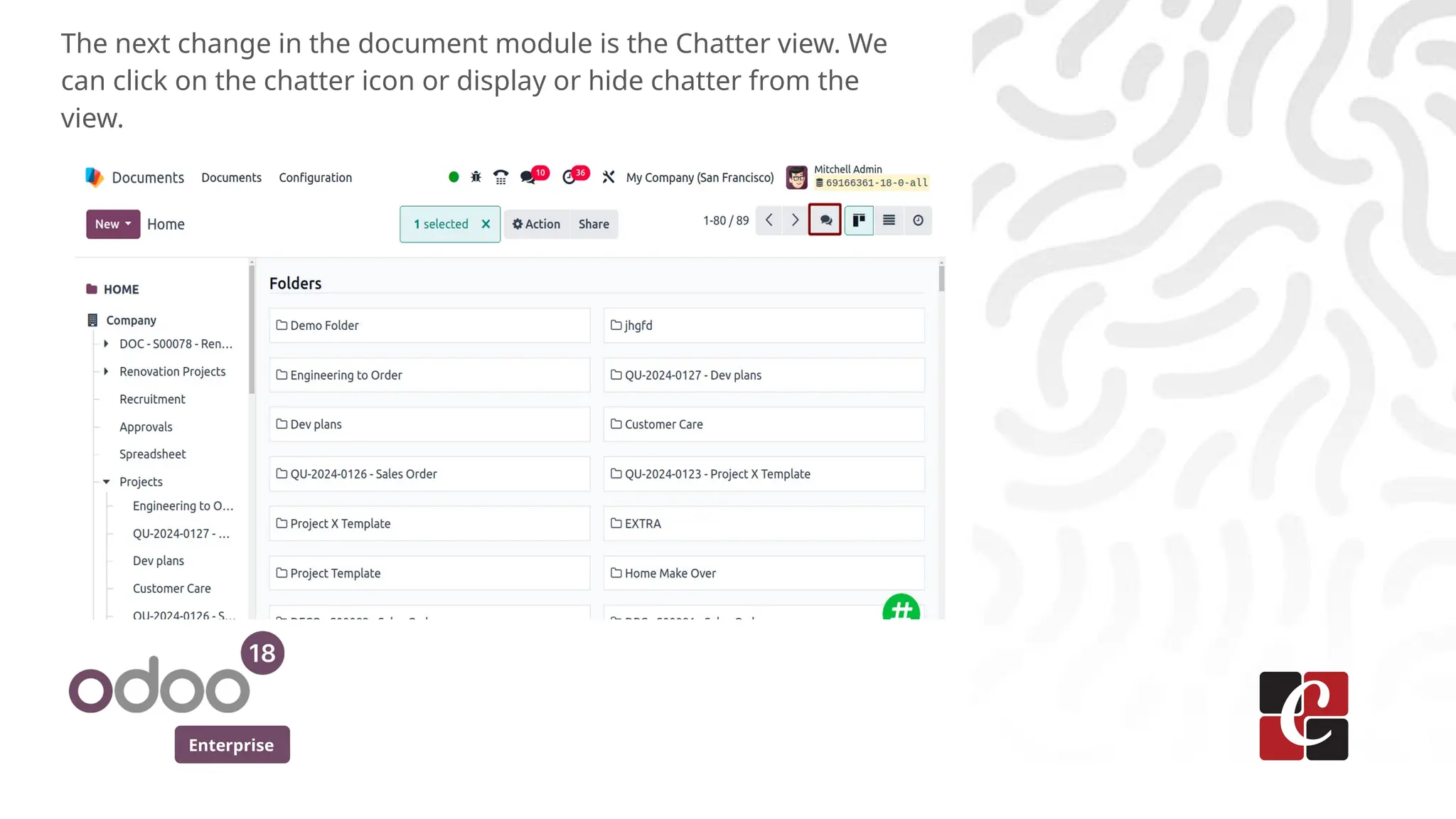
Task: Open the Configuration menu
Action: (x=315, y=178)
